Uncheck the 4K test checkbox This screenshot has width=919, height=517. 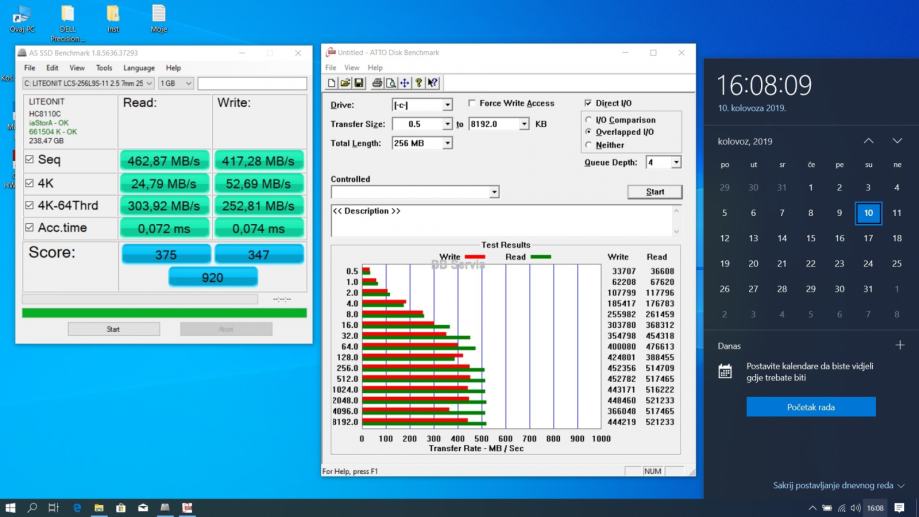coord(29,183)
